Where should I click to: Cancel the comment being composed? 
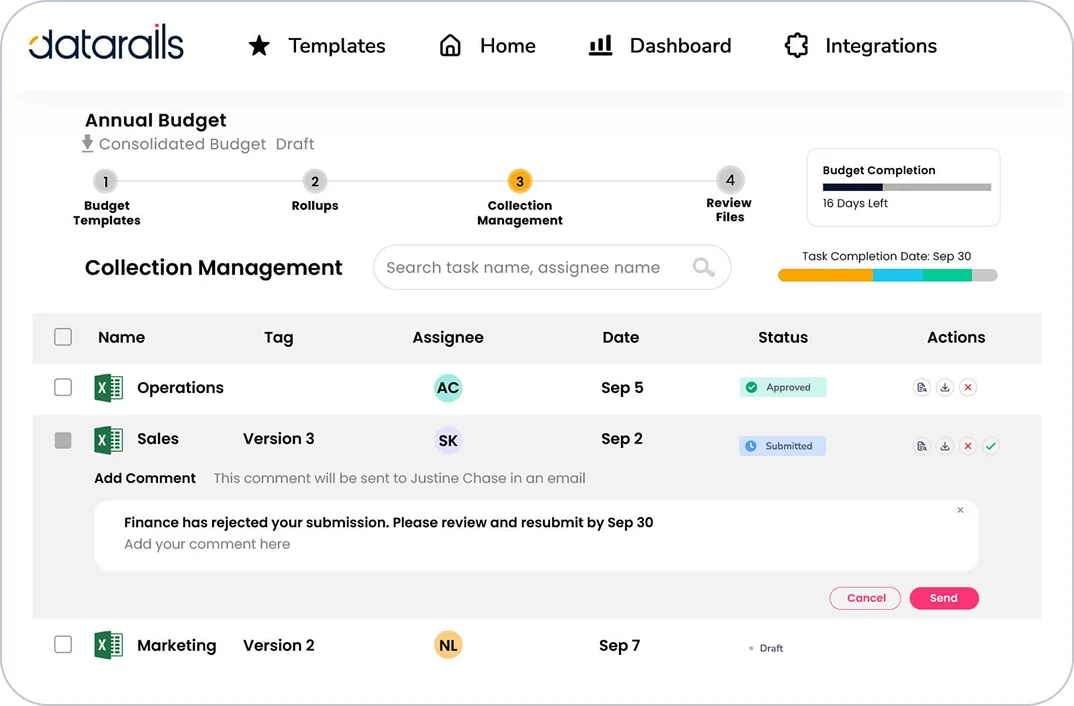pos(864,598)
